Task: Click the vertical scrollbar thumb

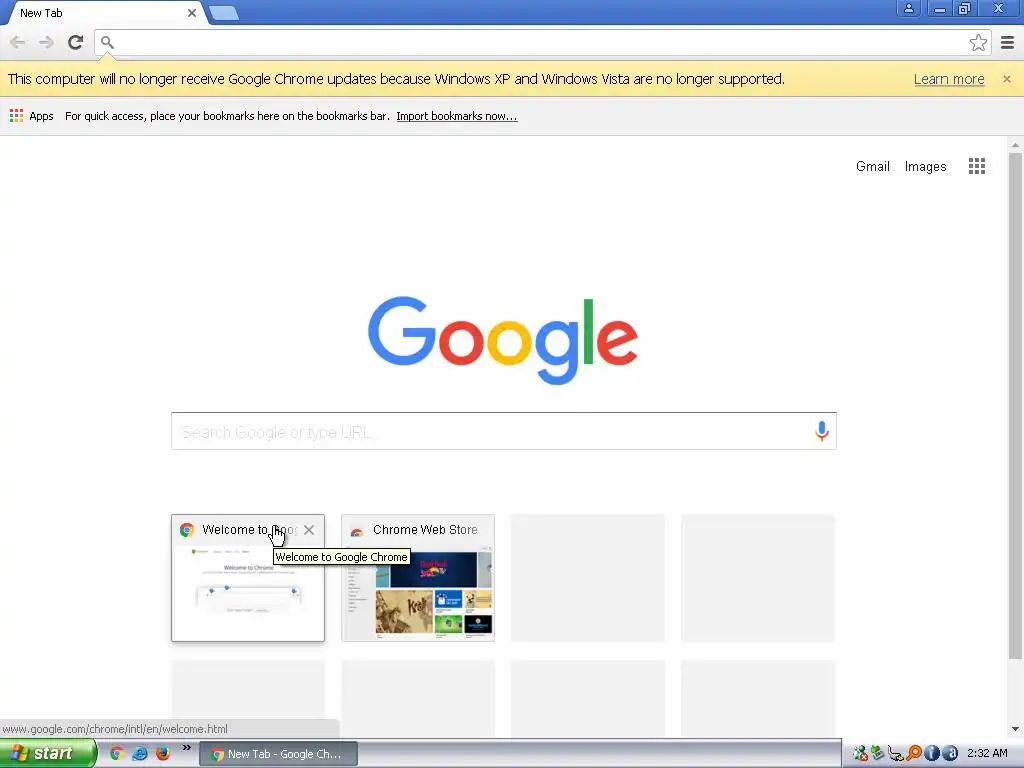Action: tap(1015, 405)
